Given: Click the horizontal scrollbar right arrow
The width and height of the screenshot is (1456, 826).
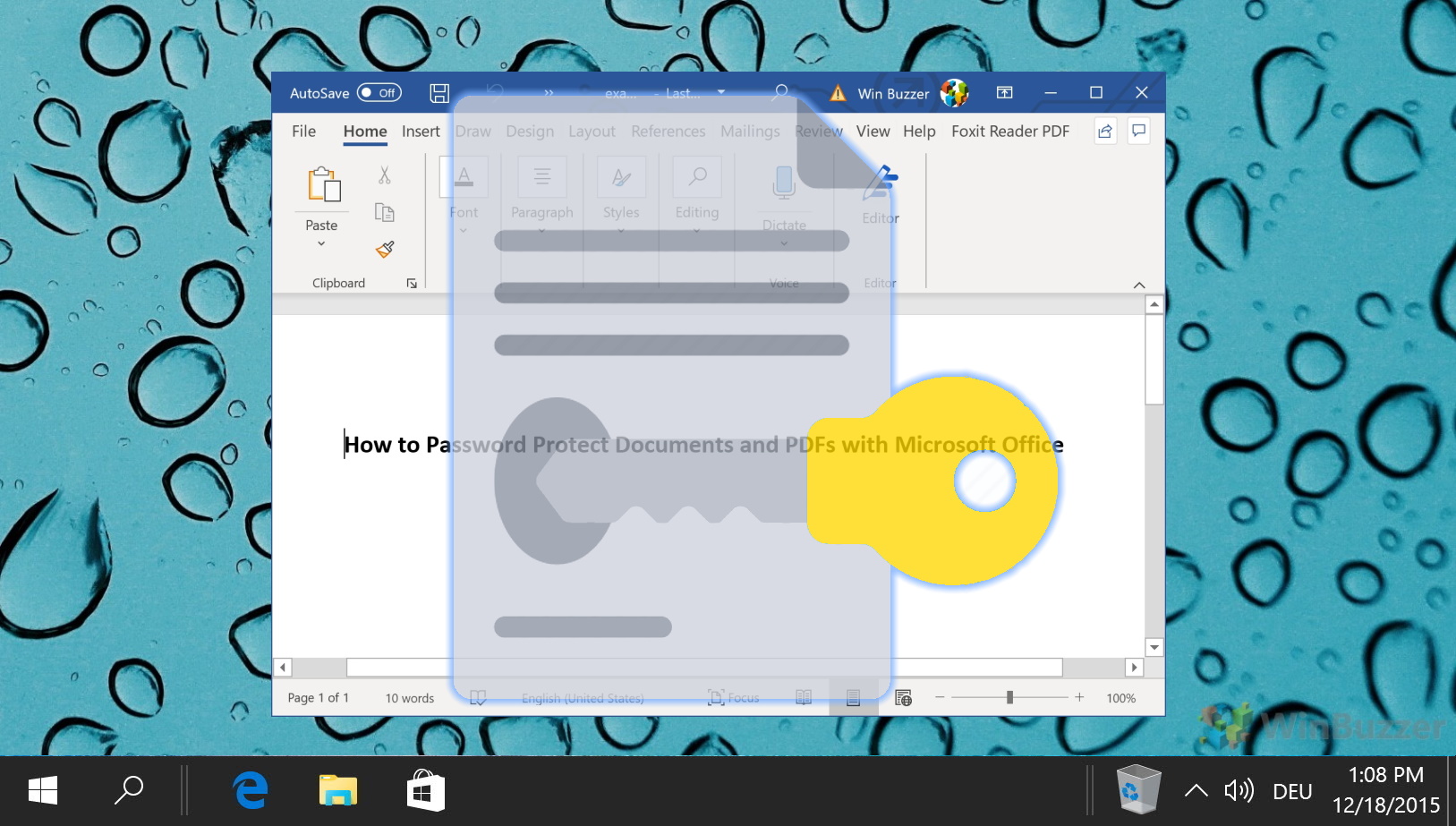Looking at the screenshot, I should 1134,668.
